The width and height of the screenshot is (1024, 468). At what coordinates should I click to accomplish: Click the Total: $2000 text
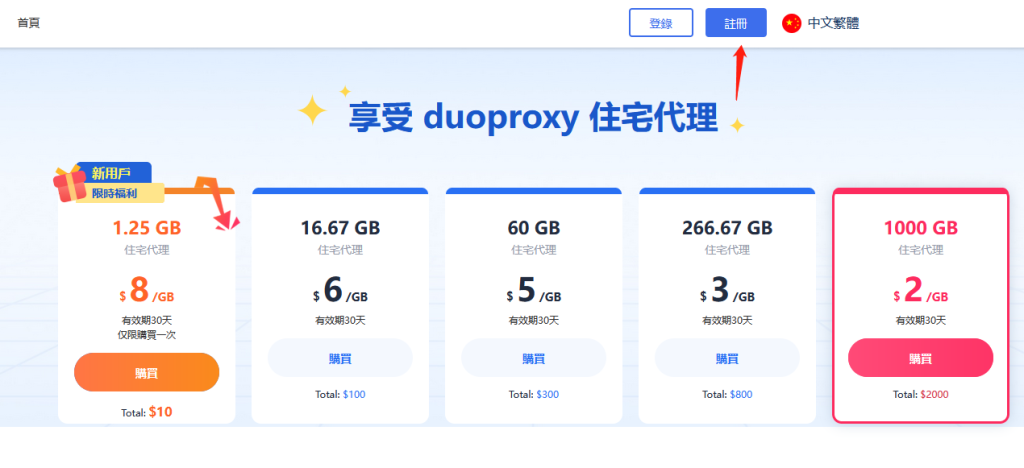pos(921,394)
